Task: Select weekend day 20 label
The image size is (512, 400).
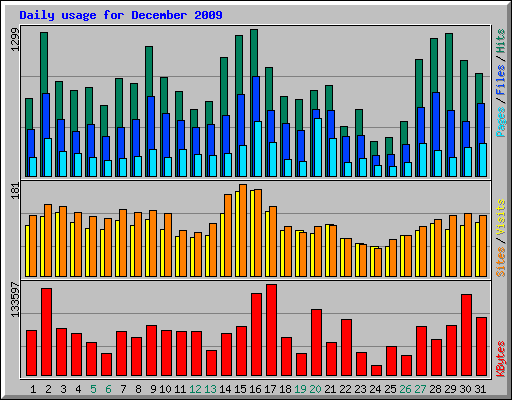Action: click(x=315, y=389)
